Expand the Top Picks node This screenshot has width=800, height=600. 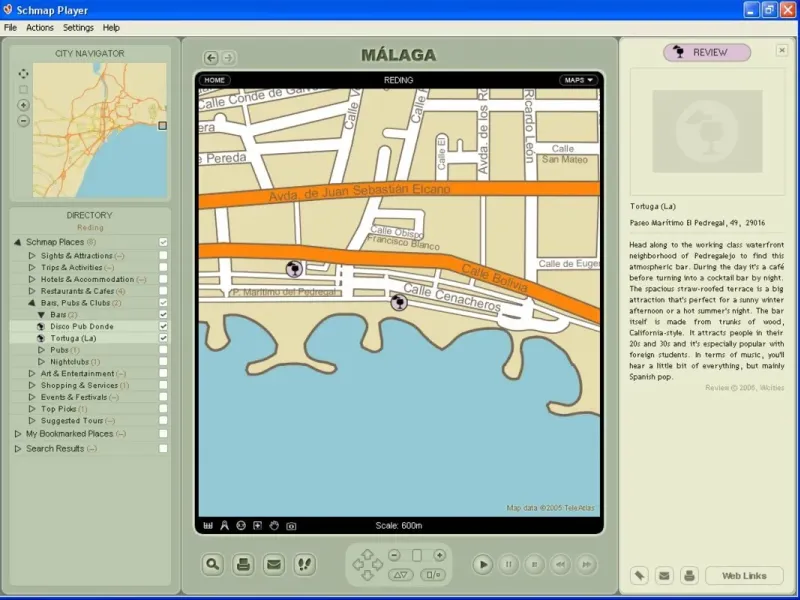pyautogui.click(x=32, y=409)
